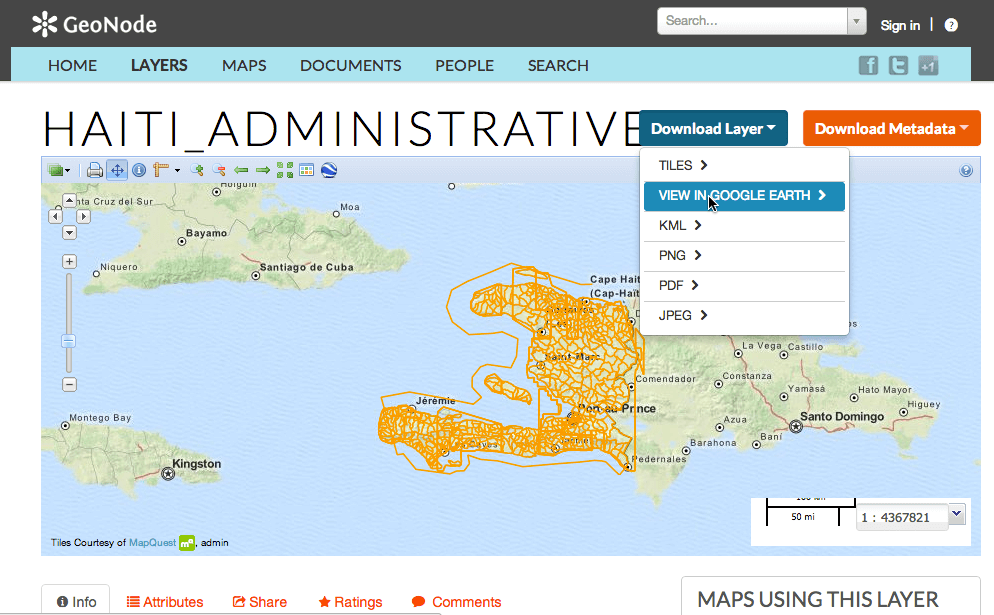This screenshot has height=615, width=994.
Task: Select the pan map tool
Action: coord(117,170)
